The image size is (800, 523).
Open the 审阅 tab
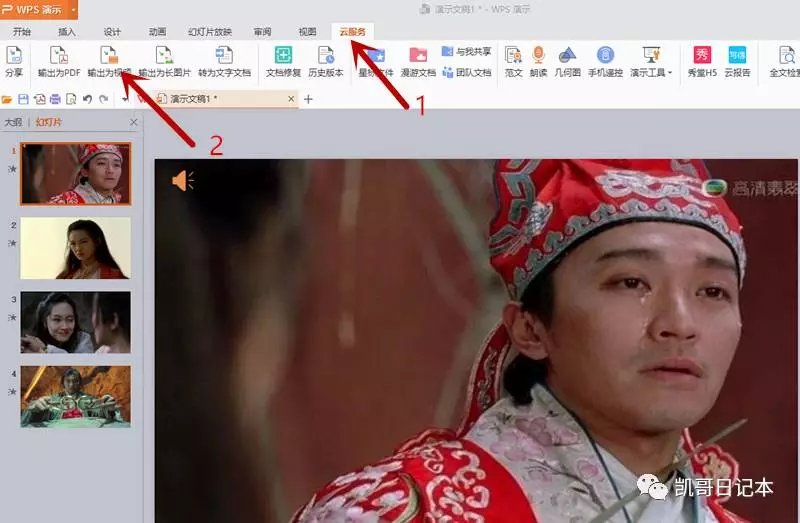coord(262,32)
